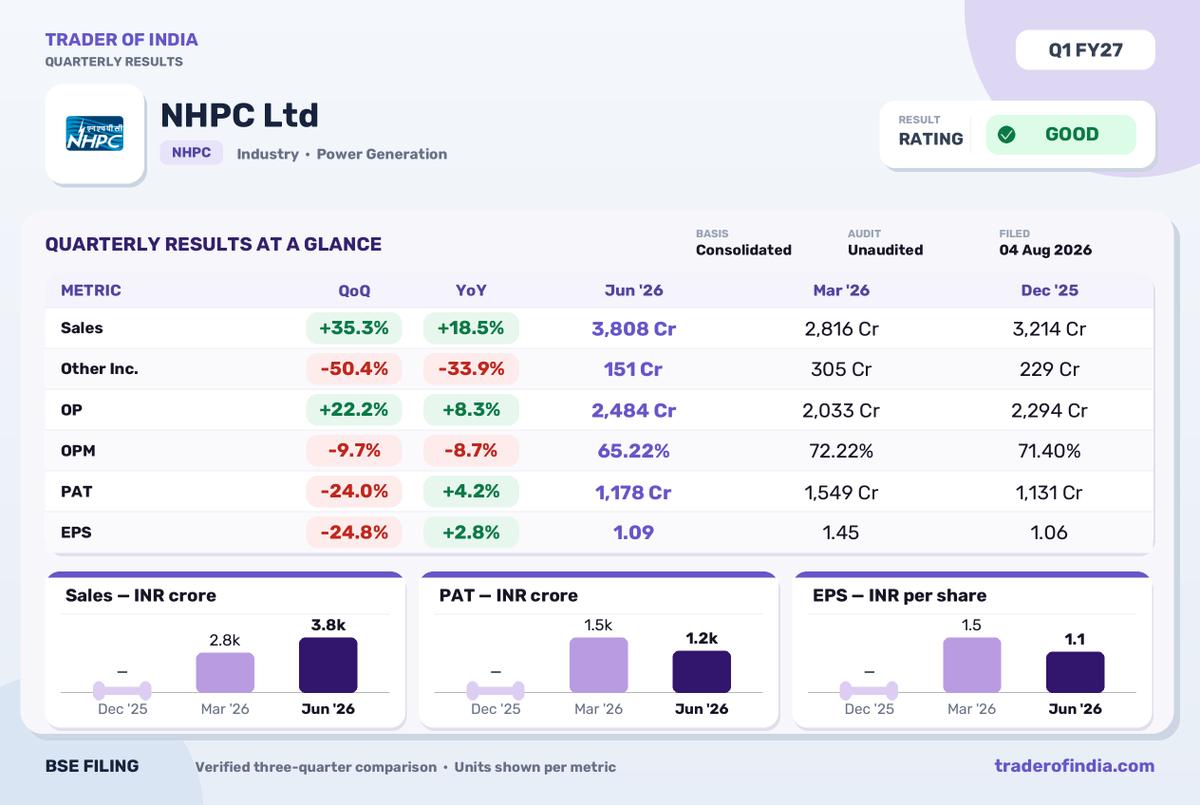
Task: Click OP value 2,484 Cr
Action: [634, 410]
